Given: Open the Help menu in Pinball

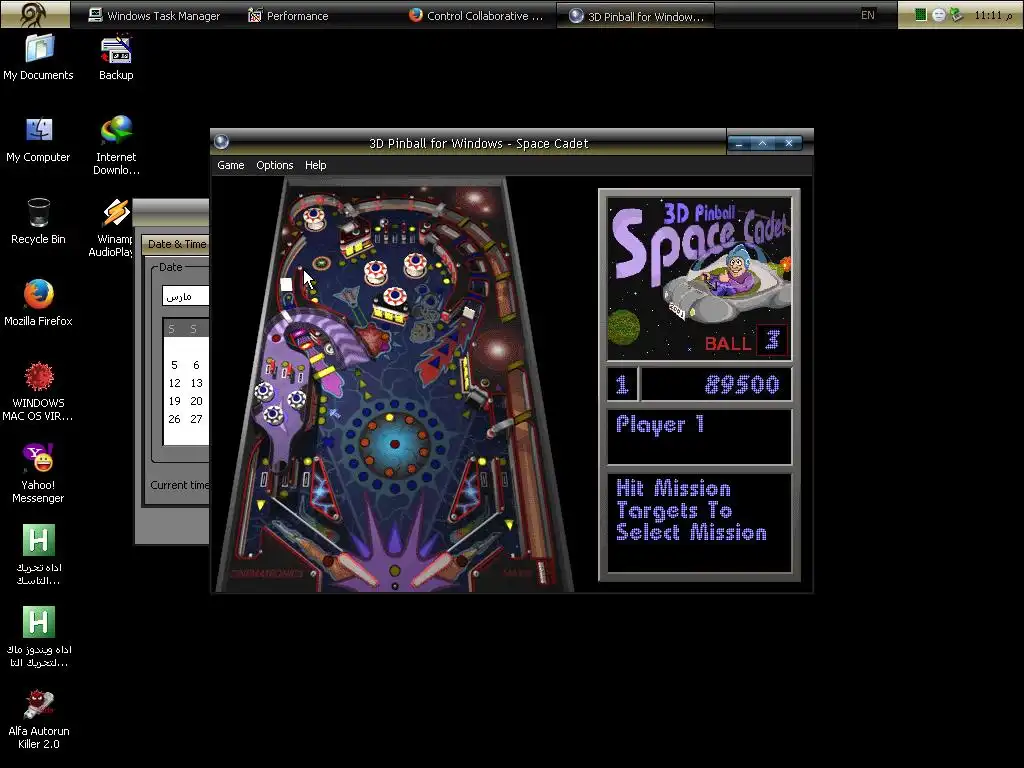Looking at the screenshot, I should [x=315, y=165].
